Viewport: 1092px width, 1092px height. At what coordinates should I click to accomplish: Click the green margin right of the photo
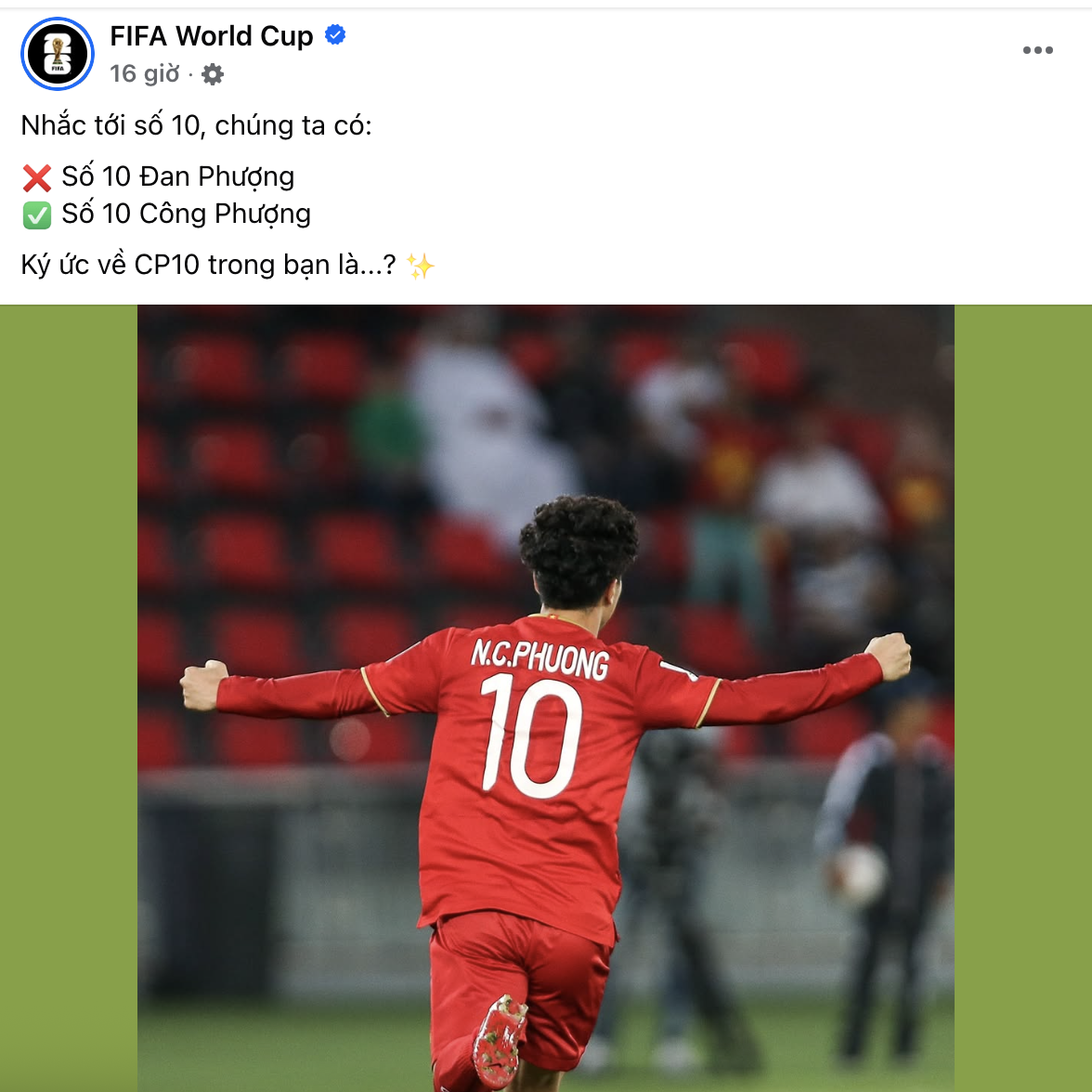[1023, 698]
